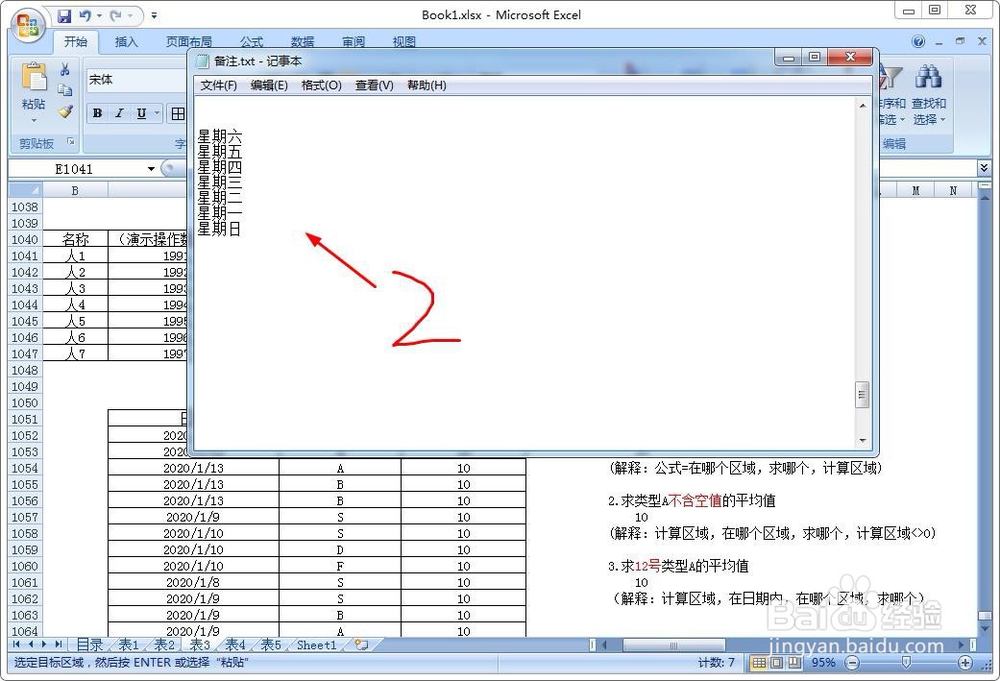Click the Borders icon in font group
1000x681 pixels.
pos(178,114)
